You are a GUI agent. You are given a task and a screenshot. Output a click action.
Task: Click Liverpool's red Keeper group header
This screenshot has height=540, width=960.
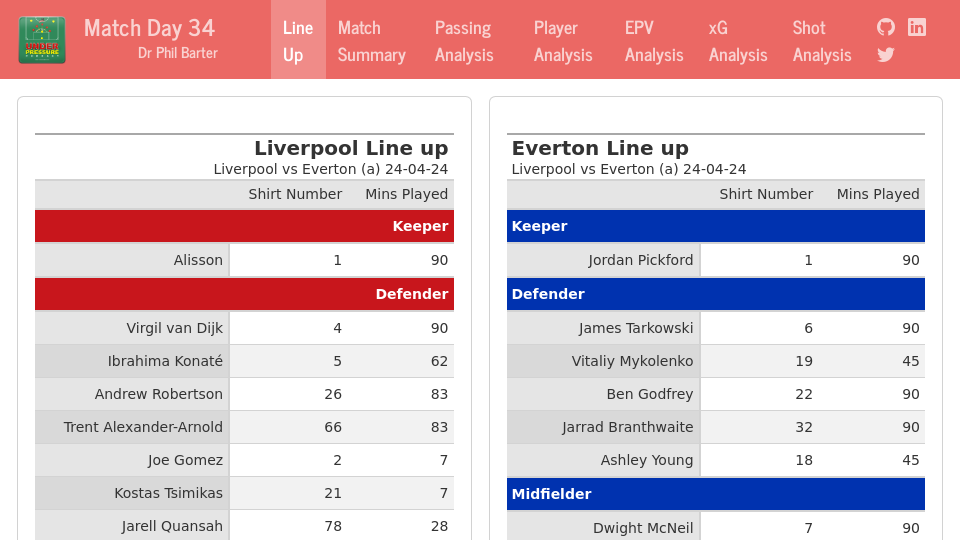tap(244, 226)
